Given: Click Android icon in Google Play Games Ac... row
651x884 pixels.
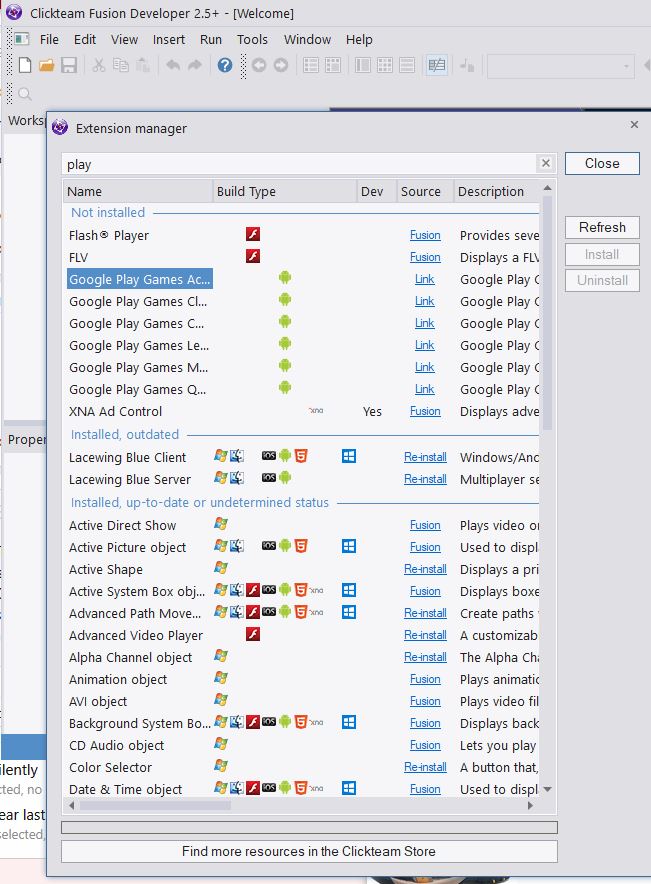Looking at the screenshot, I should coord(285,279).
